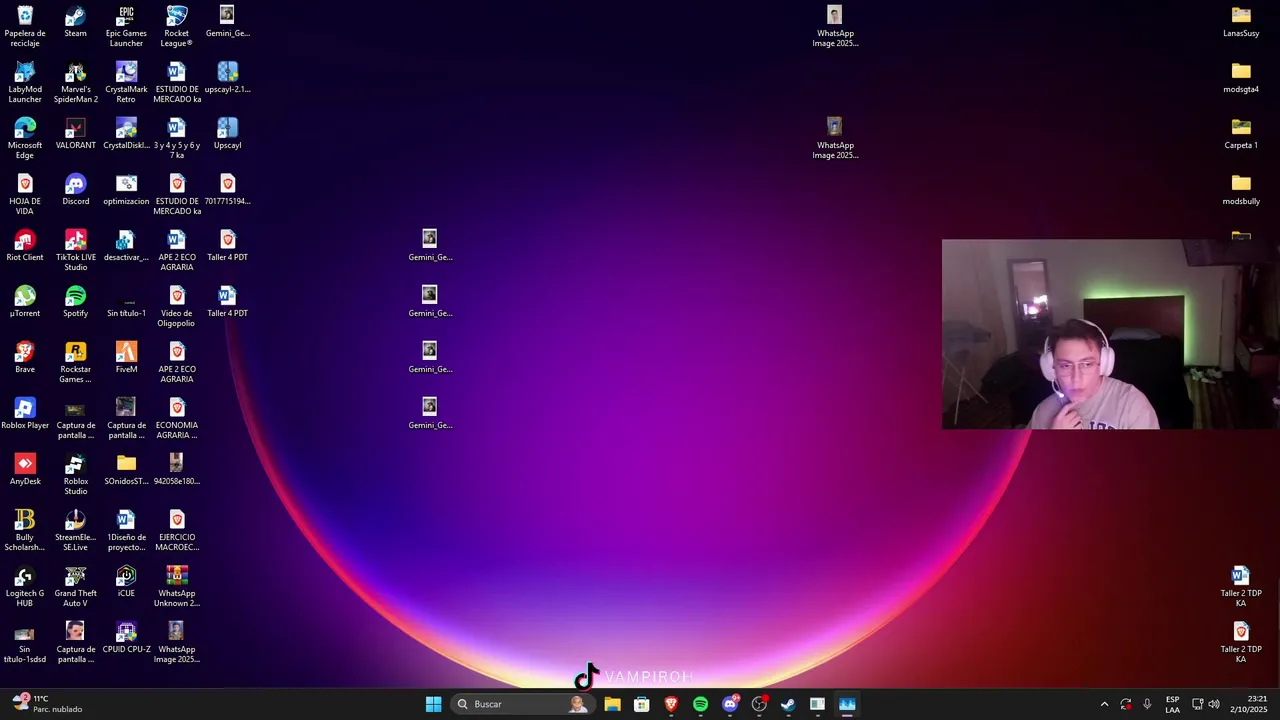Select the WhatsApp Unknown RAR archive
The height and width of the screenshot is (720, 1280).
point(177,587)
